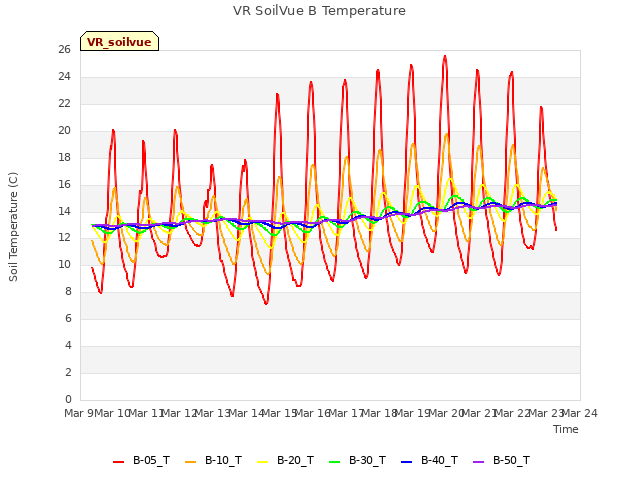The height and width of the screenshot is (480, 640).
Task: Click the VR_soilvue annotation label
Action: coord(119,41)
